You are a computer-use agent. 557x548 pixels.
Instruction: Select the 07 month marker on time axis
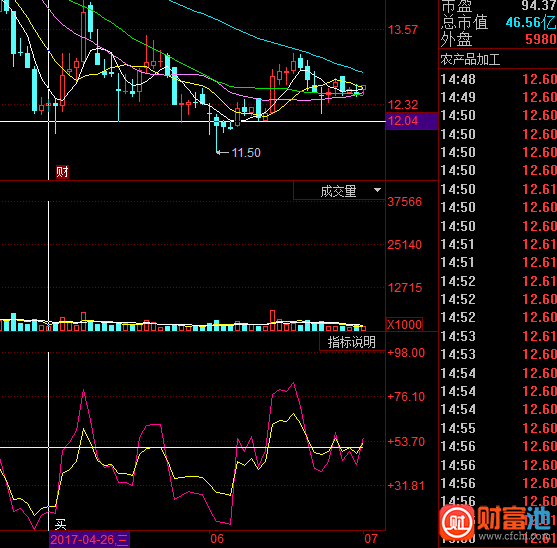371,539
